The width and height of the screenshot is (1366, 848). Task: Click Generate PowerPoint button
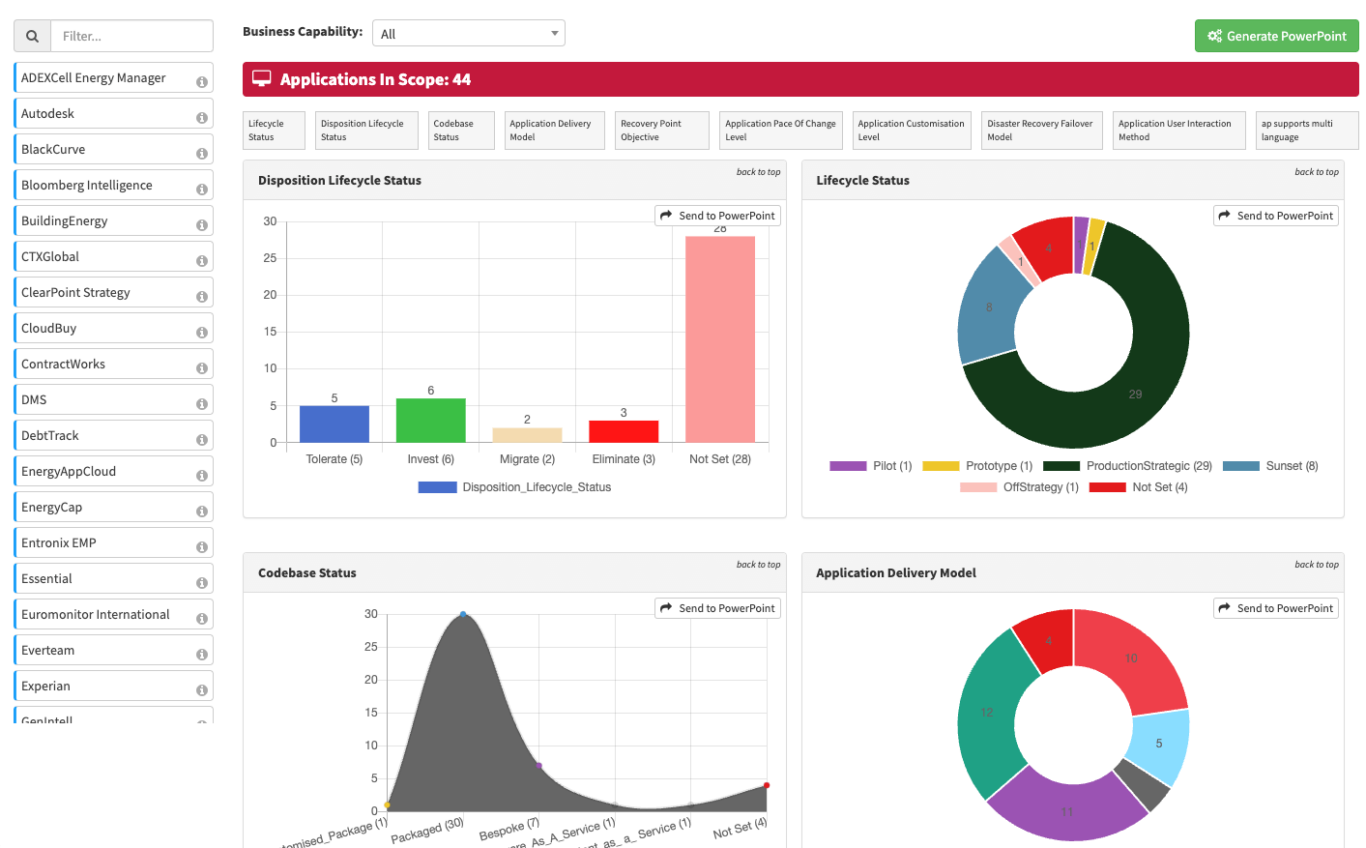[x=1277, y=36]
